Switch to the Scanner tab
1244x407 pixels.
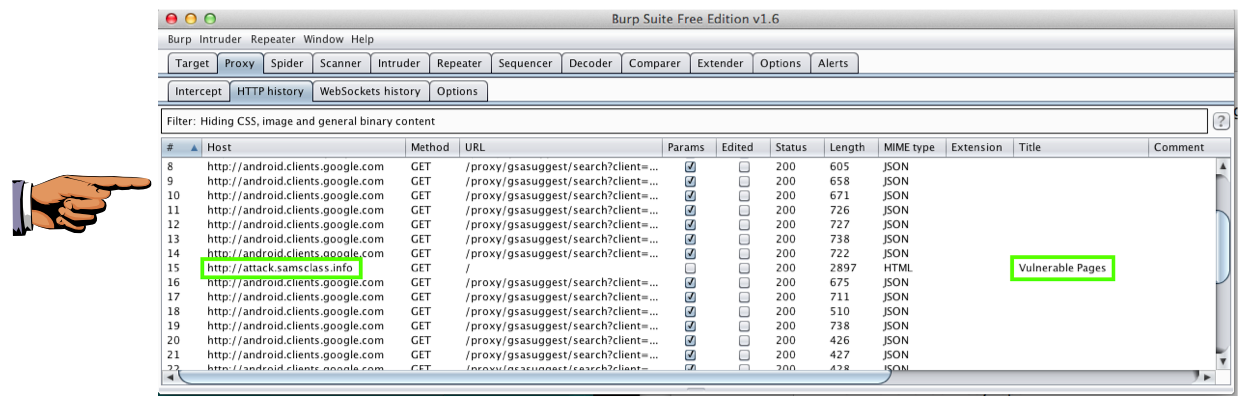(x=340, y=63)
